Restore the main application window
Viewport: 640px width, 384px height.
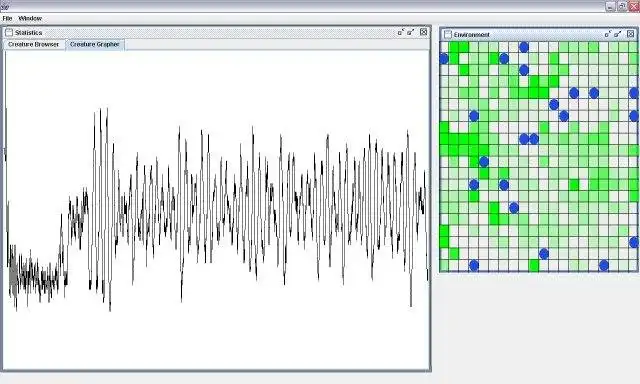(x=622, y=6)
